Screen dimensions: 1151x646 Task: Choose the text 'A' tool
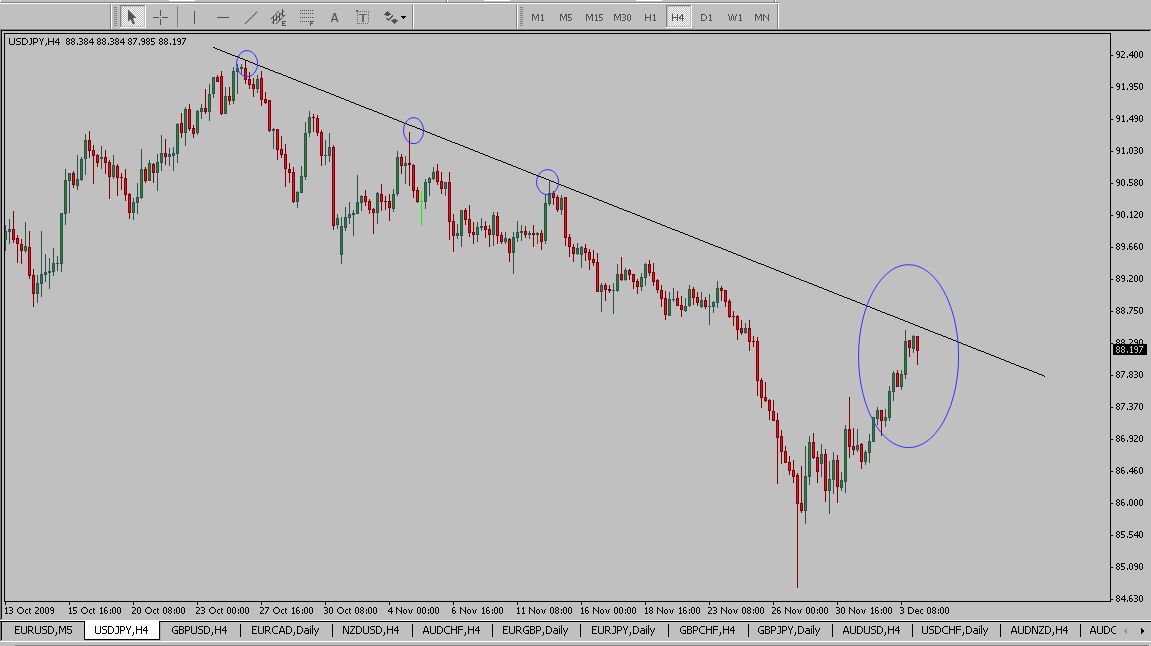click(334, 17)
